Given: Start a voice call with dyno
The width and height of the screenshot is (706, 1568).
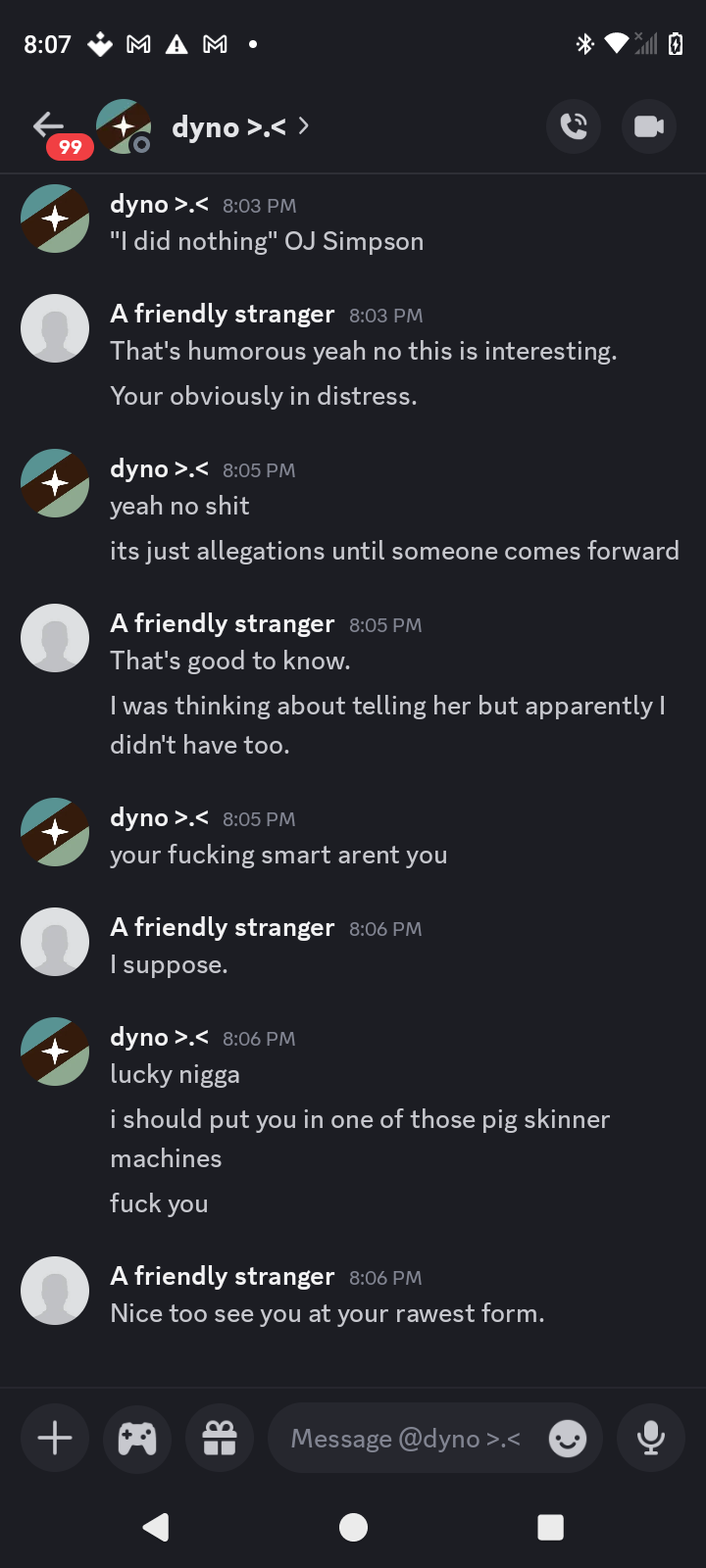Looking at the screenshot, I should (574, 126).
